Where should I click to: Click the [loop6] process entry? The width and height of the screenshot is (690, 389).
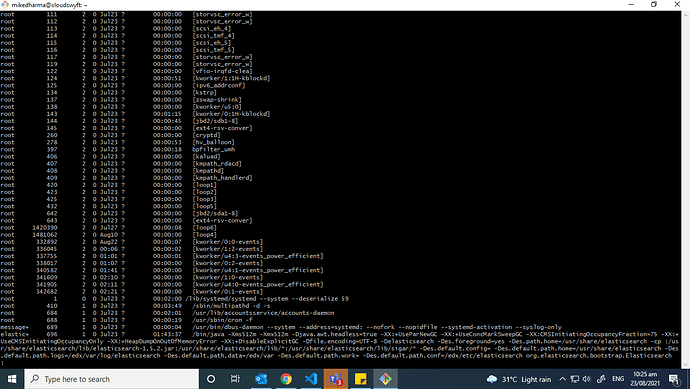(x=205, y=228)
